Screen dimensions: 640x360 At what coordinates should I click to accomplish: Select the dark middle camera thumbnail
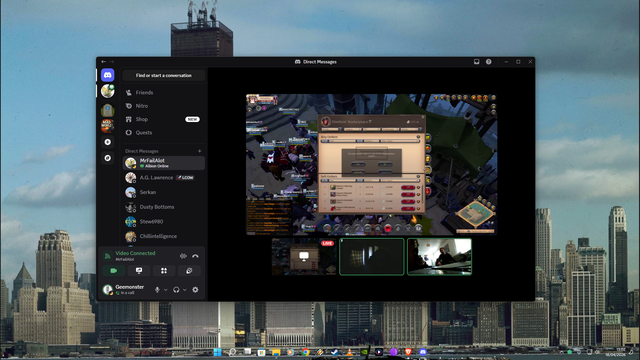click(x=372, y=257)
